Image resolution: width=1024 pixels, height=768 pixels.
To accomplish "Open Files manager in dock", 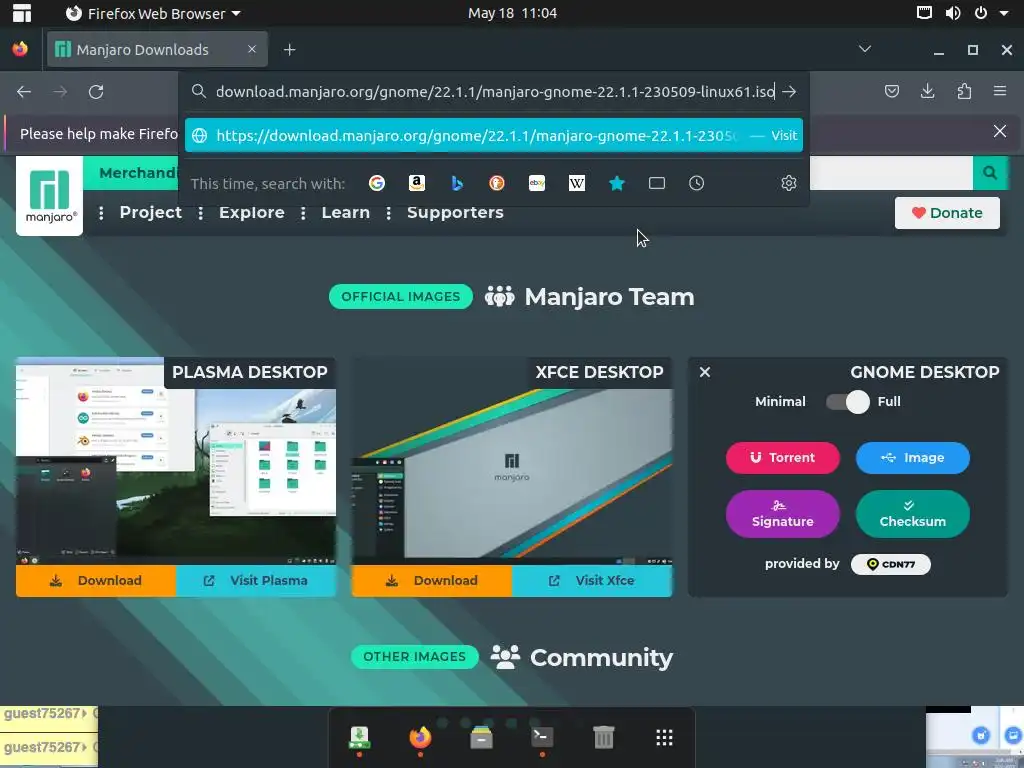I will tap(481, 738).
